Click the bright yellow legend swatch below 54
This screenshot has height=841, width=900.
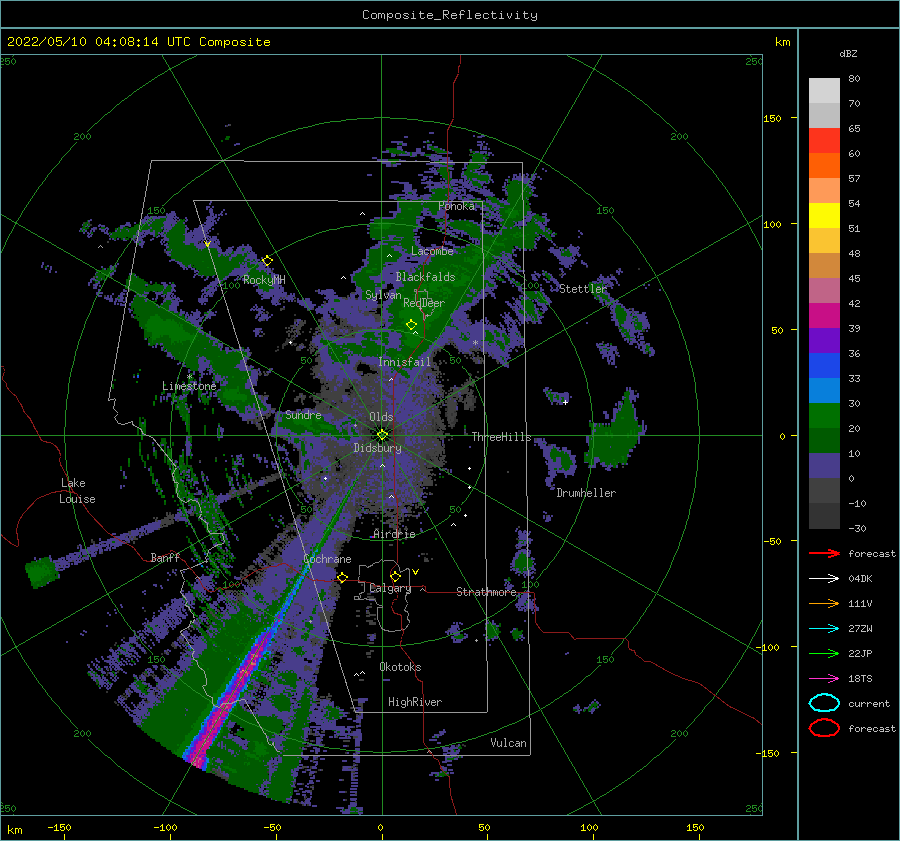point(824,215)
